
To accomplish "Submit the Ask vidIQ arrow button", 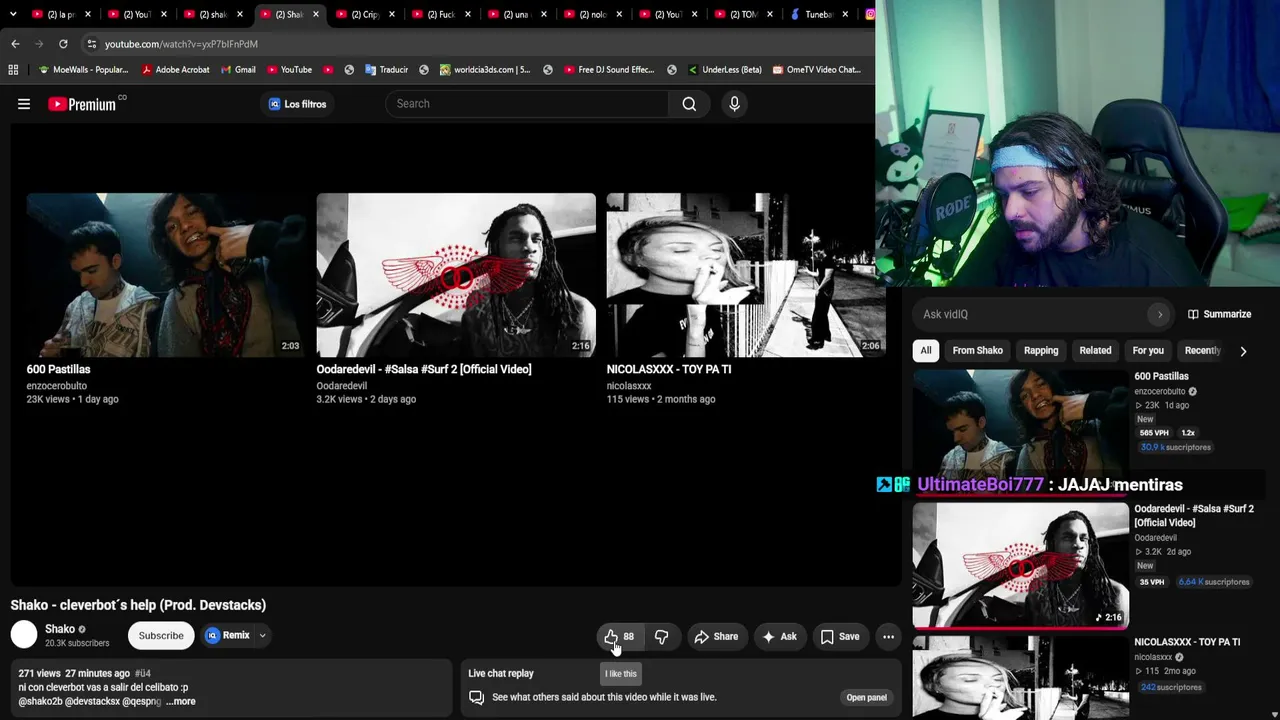I will tap(1160, 314).
